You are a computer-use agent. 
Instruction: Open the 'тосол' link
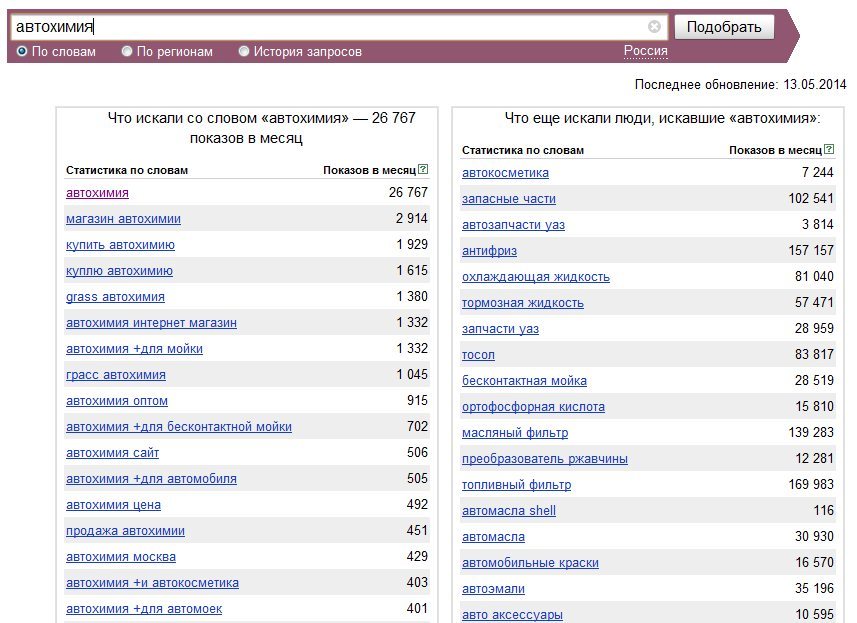point(478,355)
